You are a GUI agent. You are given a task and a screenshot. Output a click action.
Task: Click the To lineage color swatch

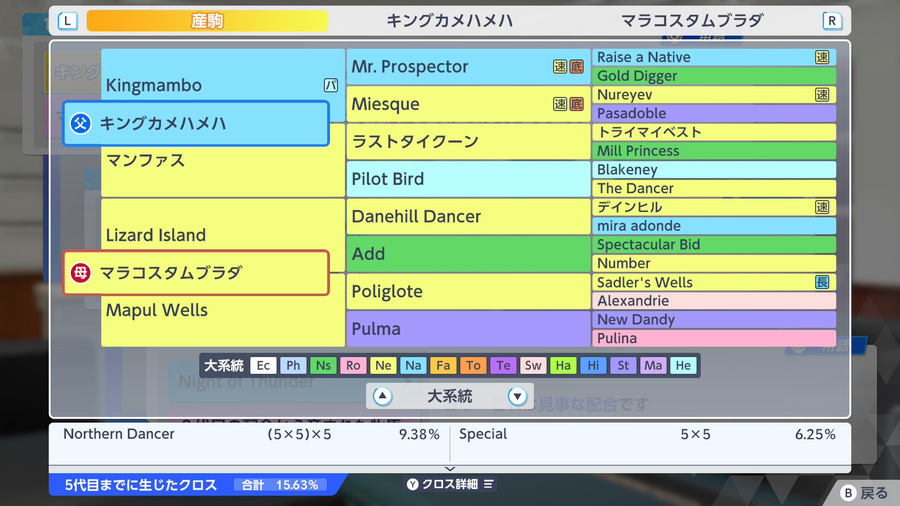coord(473,365)
